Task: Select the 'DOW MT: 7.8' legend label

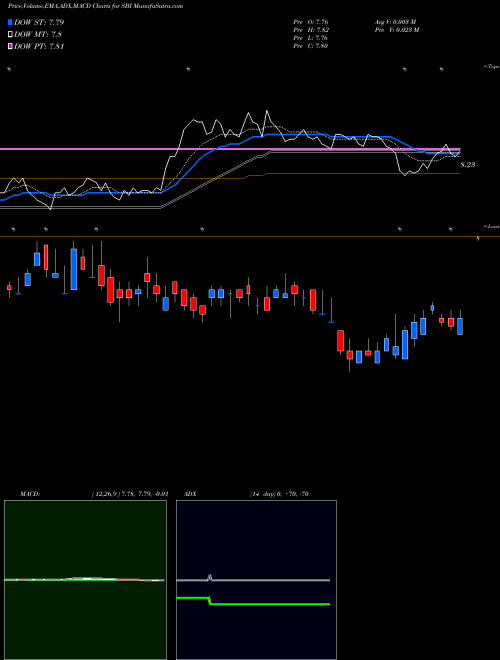Action: (38, 34)
